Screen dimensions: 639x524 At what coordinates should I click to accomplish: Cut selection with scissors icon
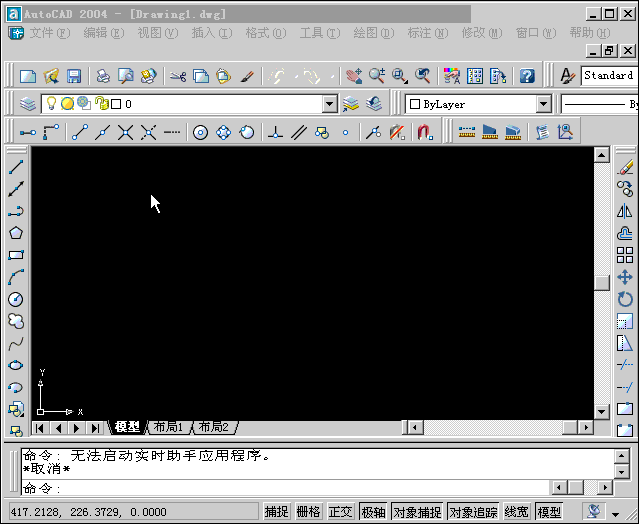point(178,76)
